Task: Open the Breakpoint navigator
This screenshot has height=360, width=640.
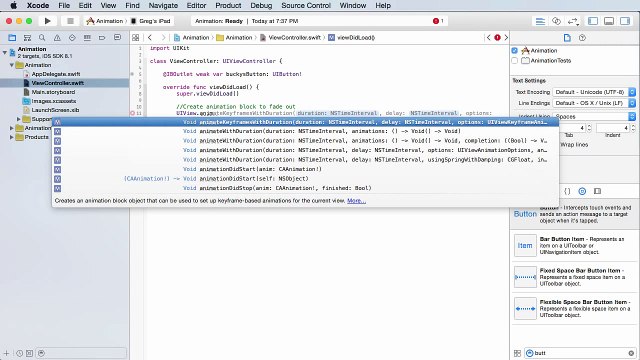Action: [x=102, y=38]
